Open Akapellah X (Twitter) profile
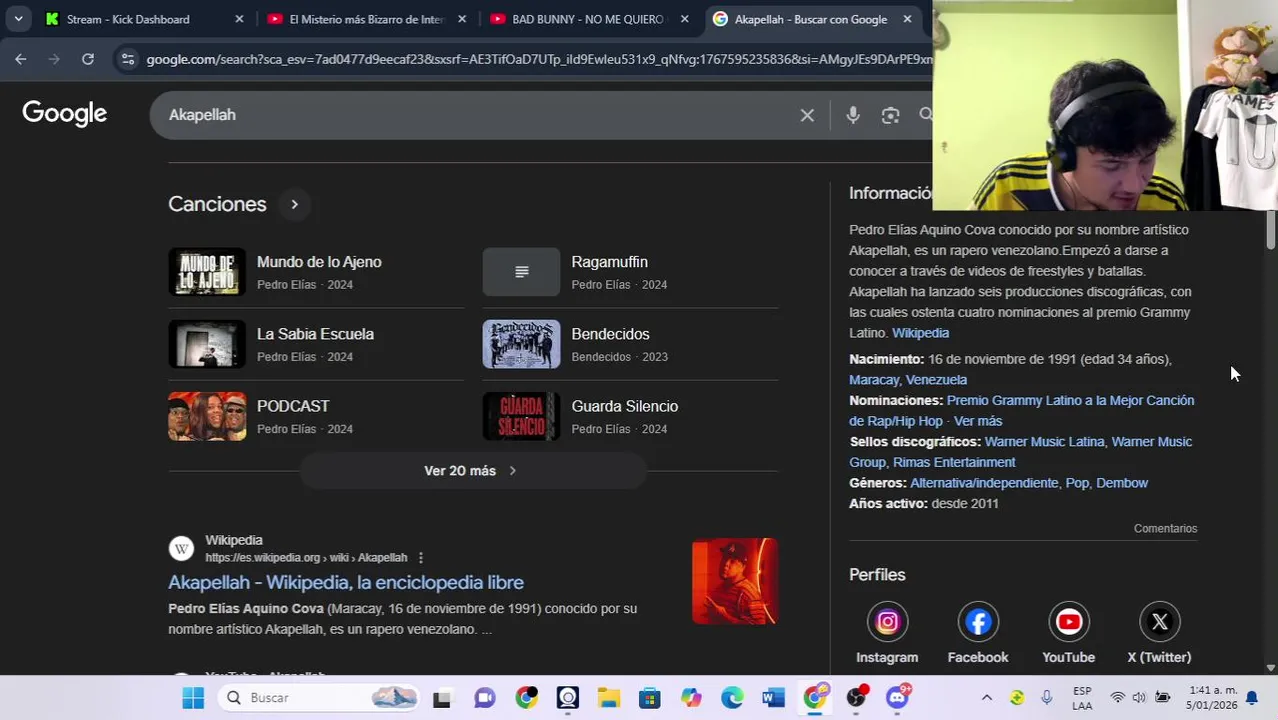The height and width of the screenshot is (720, 1278). click(1159, 633)
